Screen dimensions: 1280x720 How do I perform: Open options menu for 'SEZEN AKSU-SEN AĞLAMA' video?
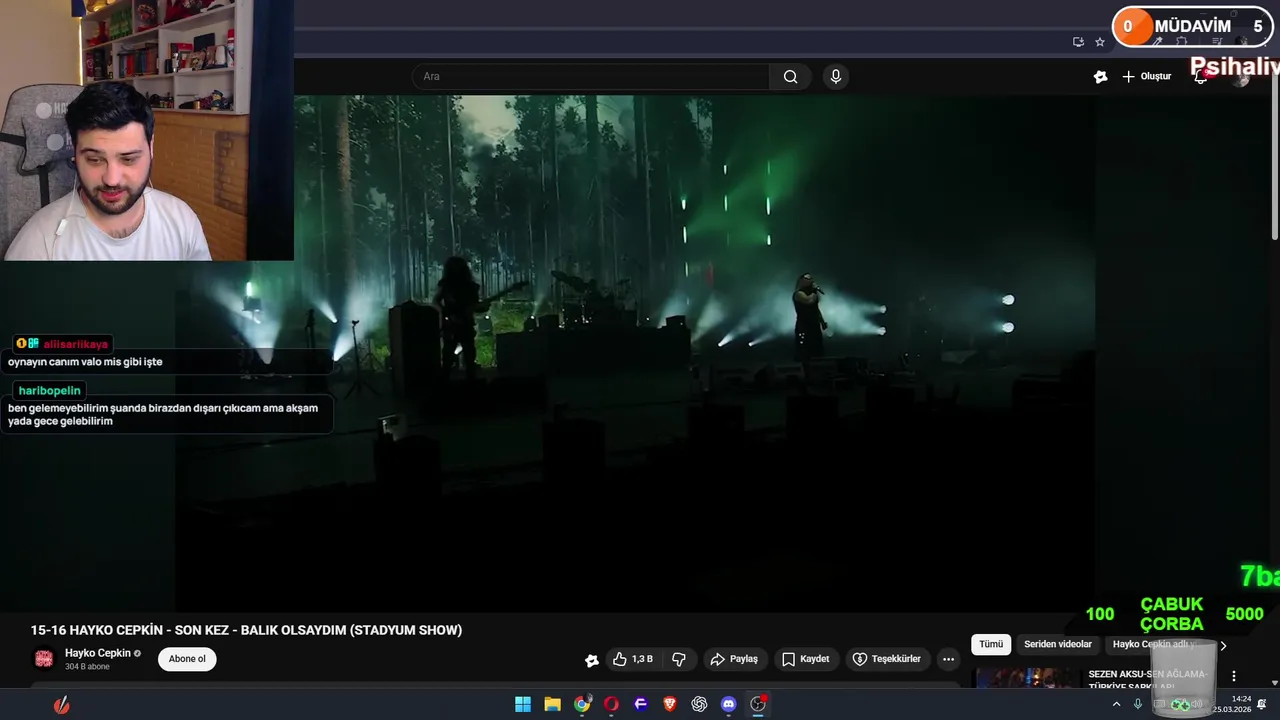pos(1234,676)
